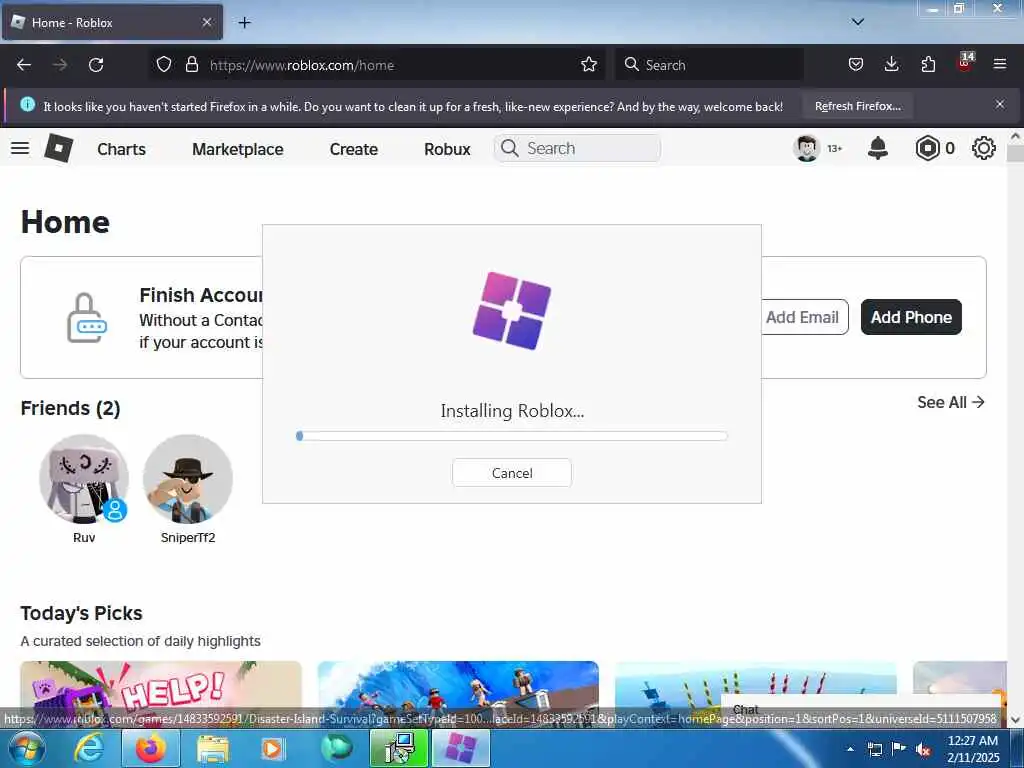Open friend SniperTf2's avatar
Viewport: 1024px width, 768px height.
click(x=187, y=479)
